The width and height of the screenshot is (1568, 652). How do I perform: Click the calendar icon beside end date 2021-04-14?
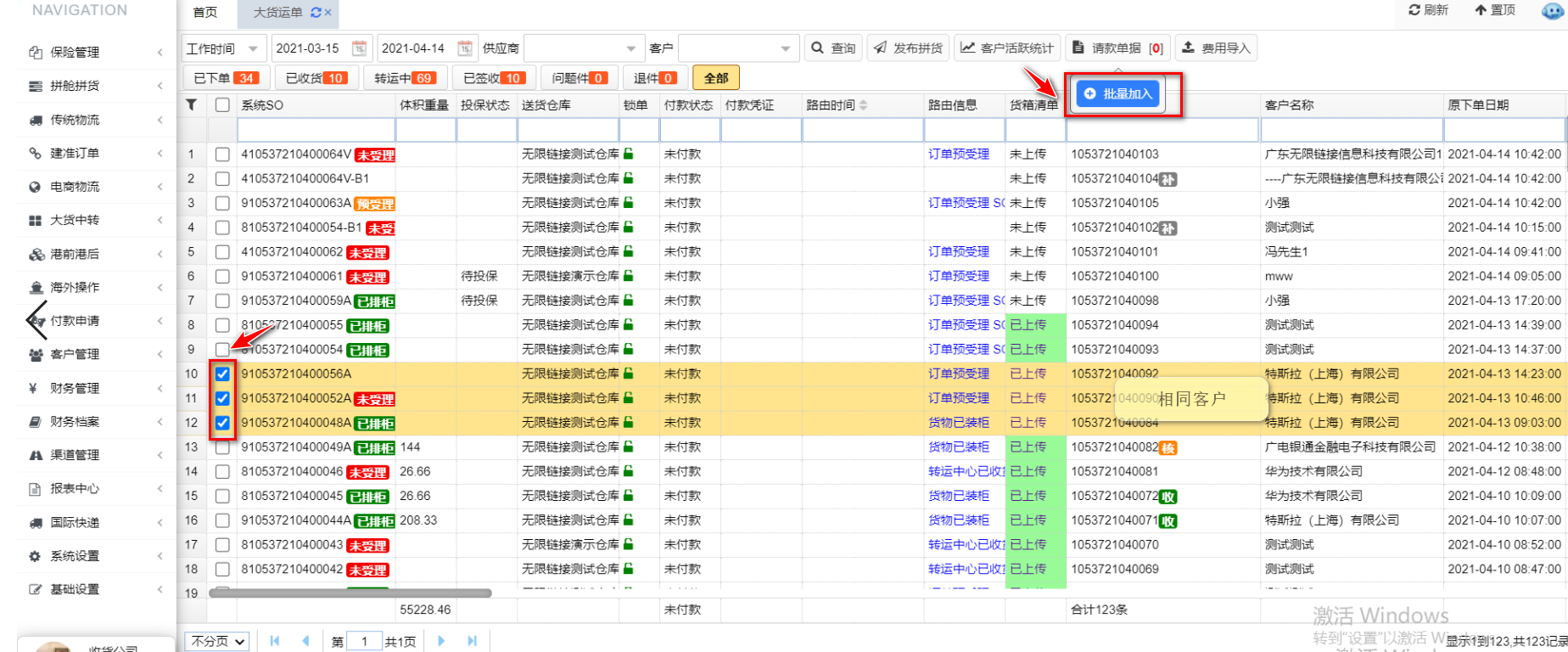(465, 48)
